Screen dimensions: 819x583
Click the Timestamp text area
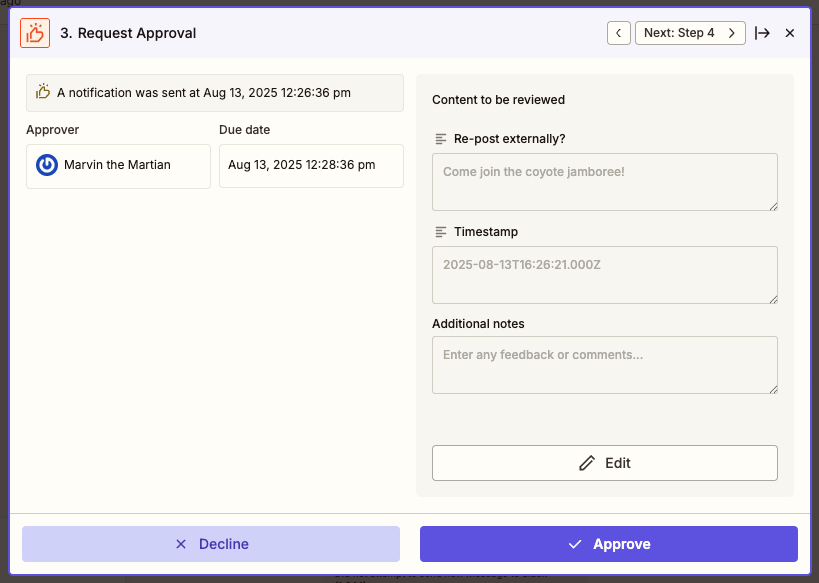[x=604, y=275]
